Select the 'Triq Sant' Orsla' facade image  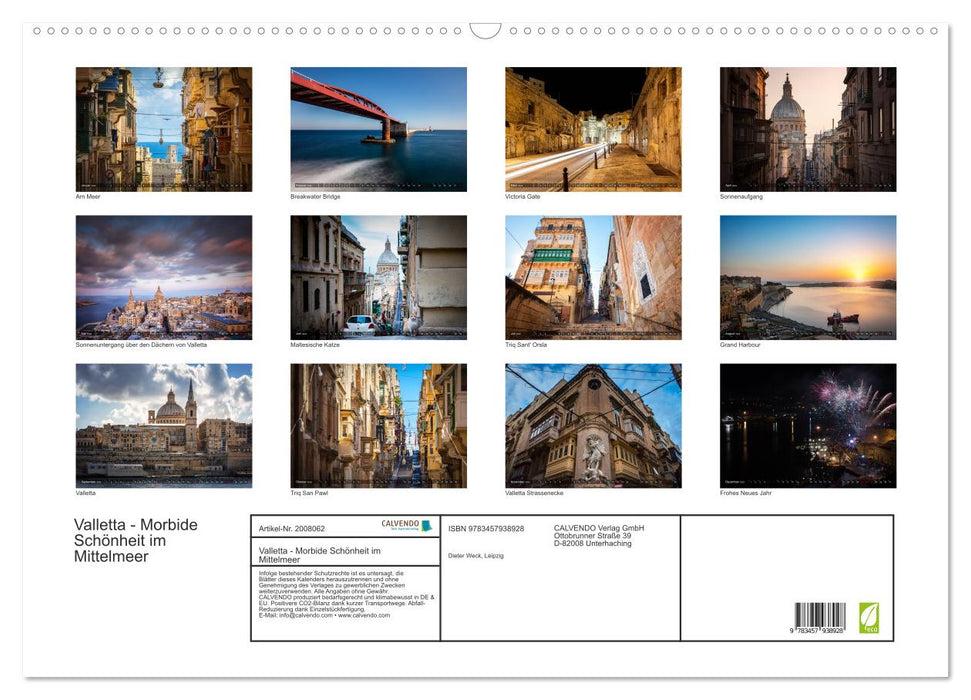point(592,277)
